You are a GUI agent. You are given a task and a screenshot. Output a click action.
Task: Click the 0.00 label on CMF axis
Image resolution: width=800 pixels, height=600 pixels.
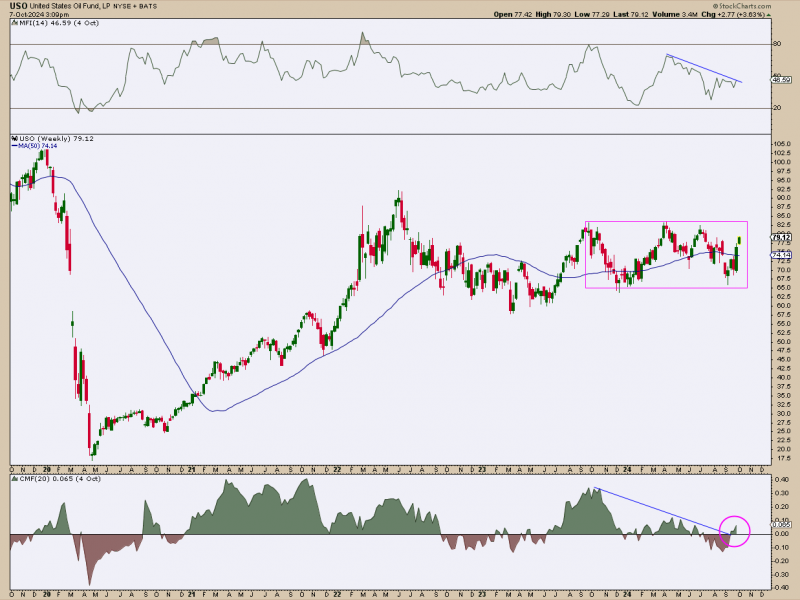coord(783,534)
